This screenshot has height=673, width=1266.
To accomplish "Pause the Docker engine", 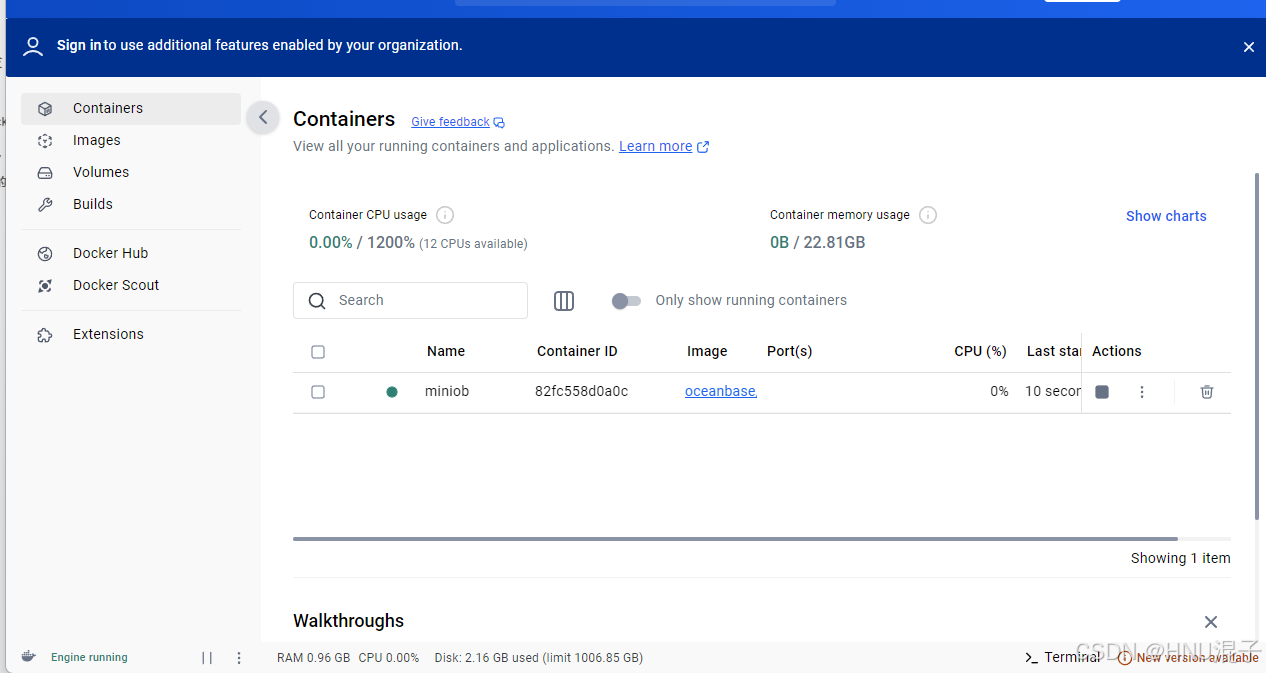I will click(207, 657).
